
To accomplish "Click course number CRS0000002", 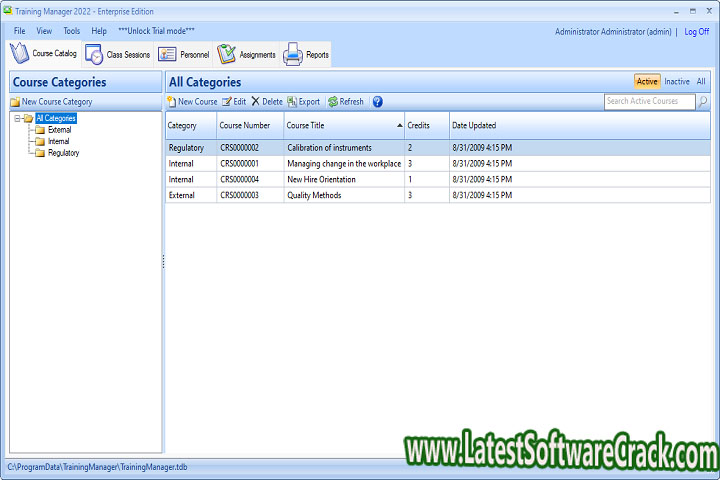I will pos(240,148).
